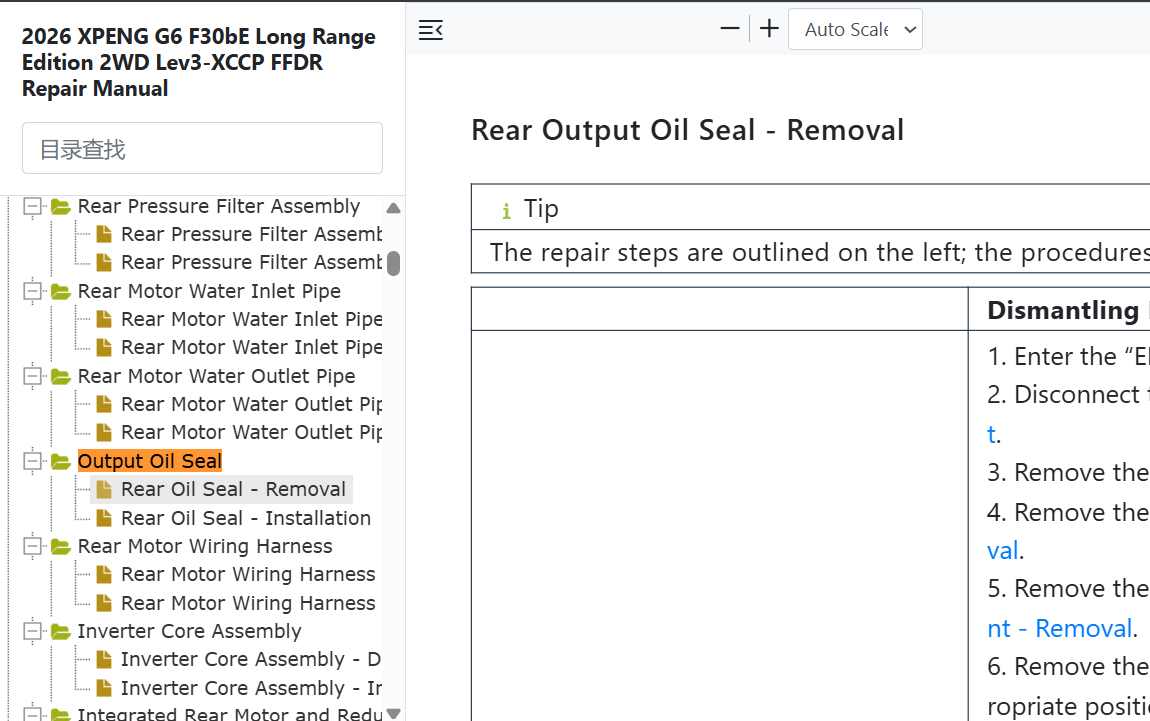
Task: Collapse the Output Oil Seal node
Action: coord(32,461)
